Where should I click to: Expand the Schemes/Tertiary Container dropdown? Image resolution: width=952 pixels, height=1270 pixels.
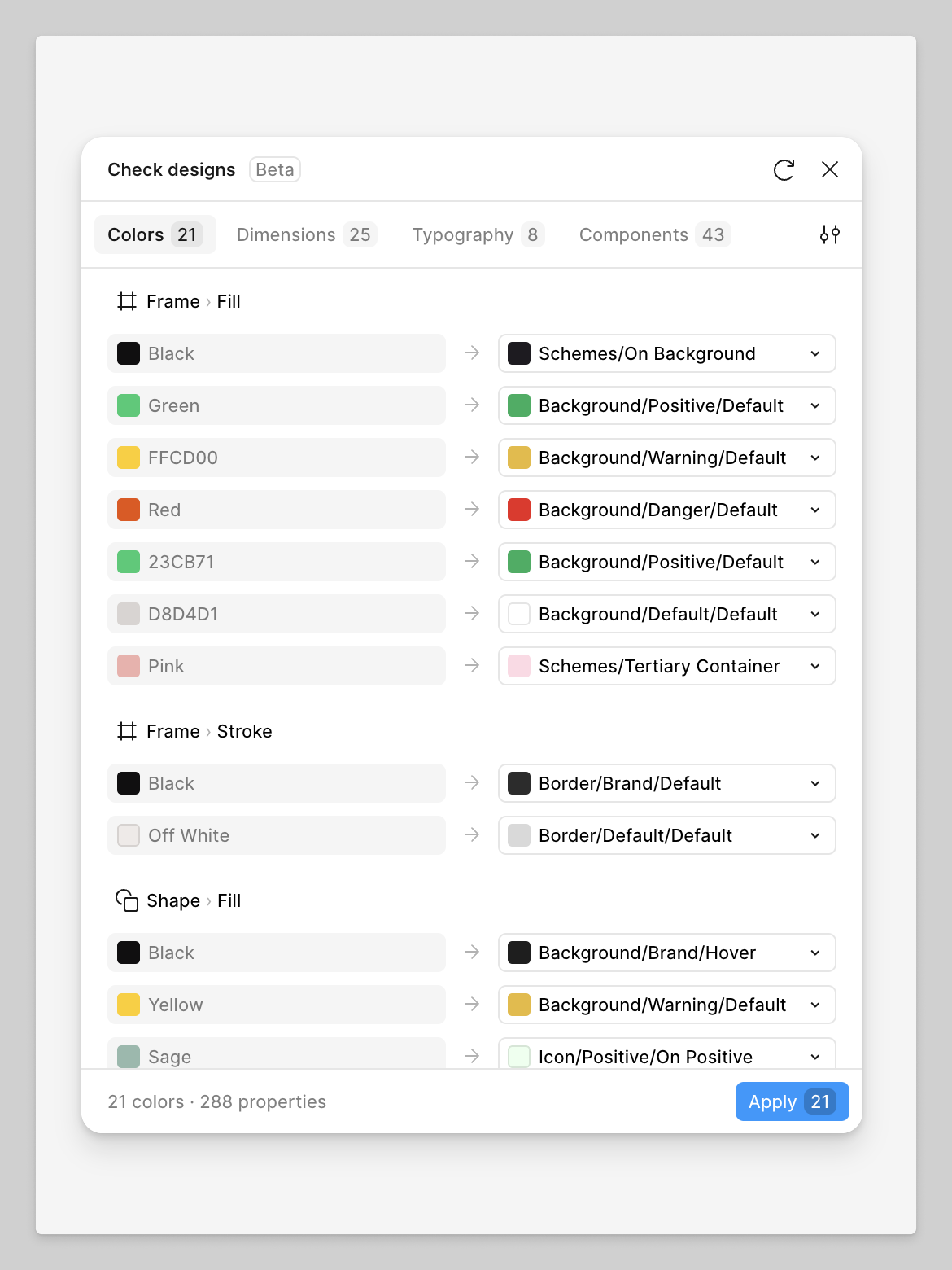coord(814,666)
